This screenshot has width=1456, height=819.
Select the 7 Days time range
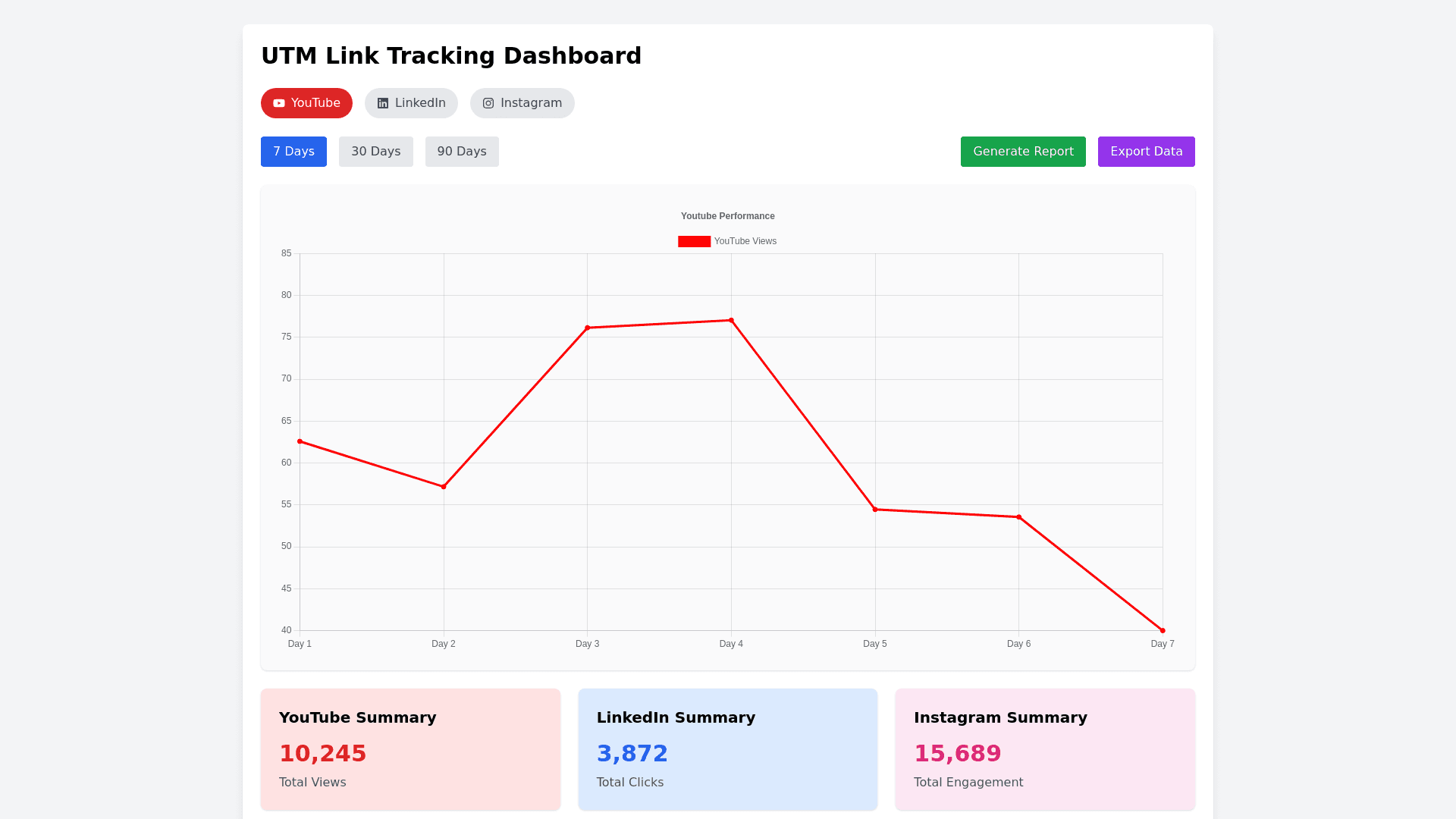pos(293,152)
